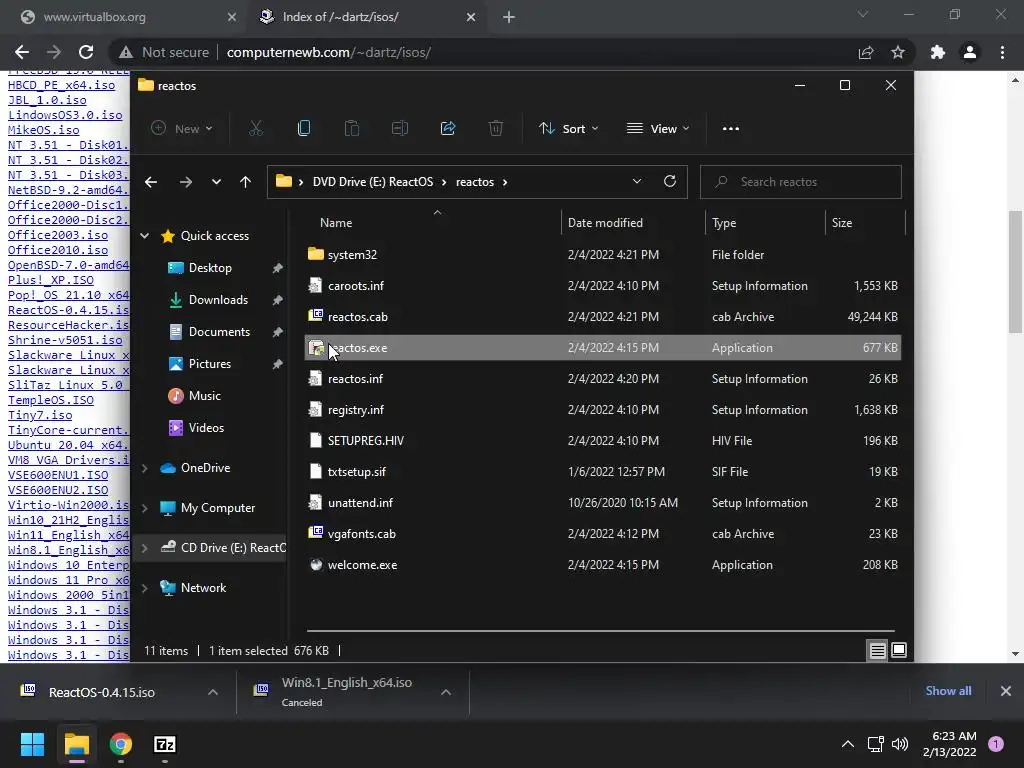
Task: Click Show all downloads
Action: tap(948, 691)
